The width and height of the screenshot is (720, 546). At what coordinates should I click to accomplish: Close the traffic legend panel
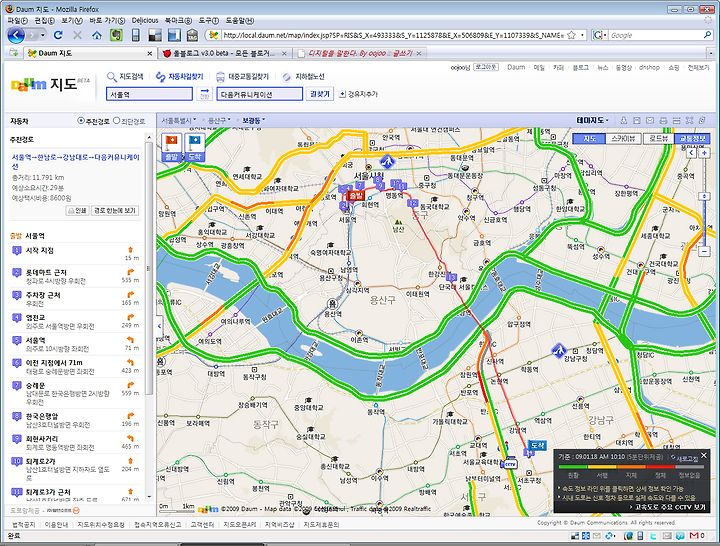pos(704,456)
